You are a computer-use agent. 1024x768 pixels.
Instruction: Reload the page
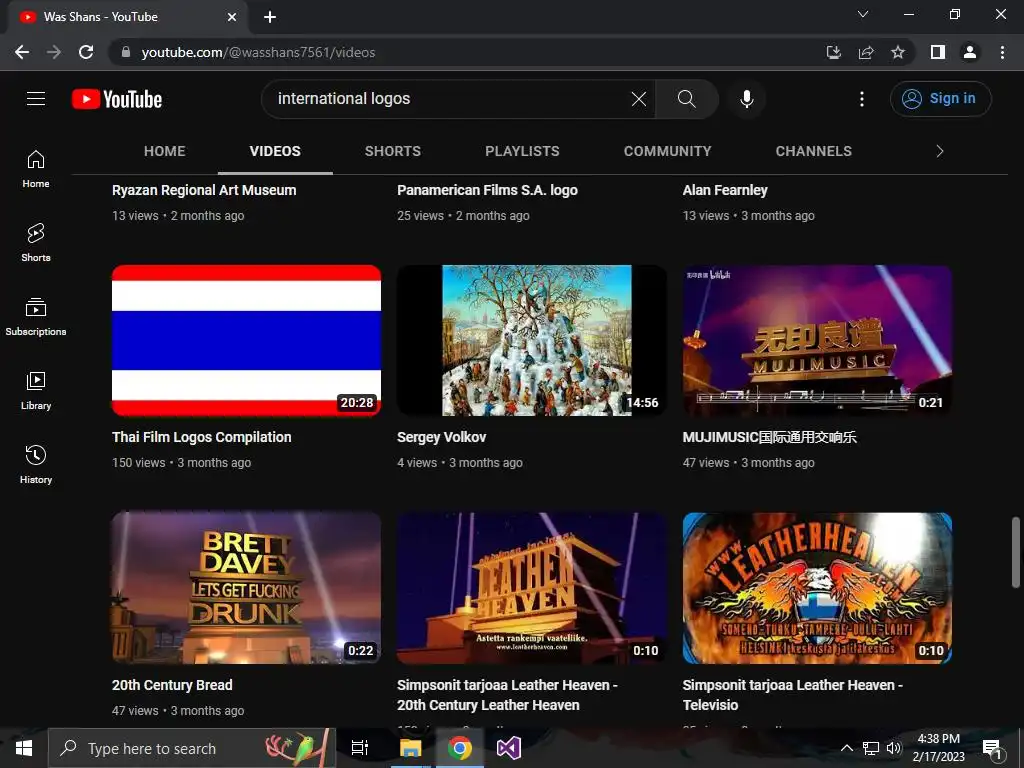click(86, 52)
